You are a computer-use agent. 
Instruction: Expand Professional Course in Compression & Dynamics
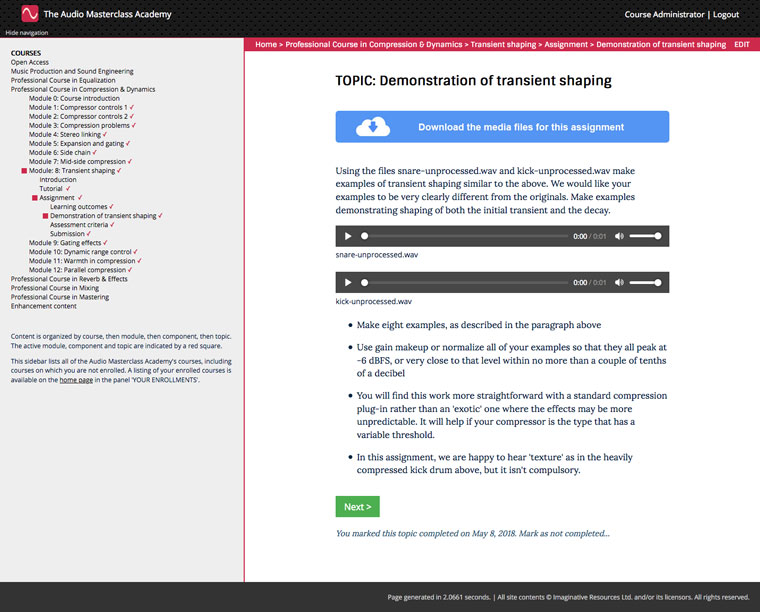tap(83, 90)
